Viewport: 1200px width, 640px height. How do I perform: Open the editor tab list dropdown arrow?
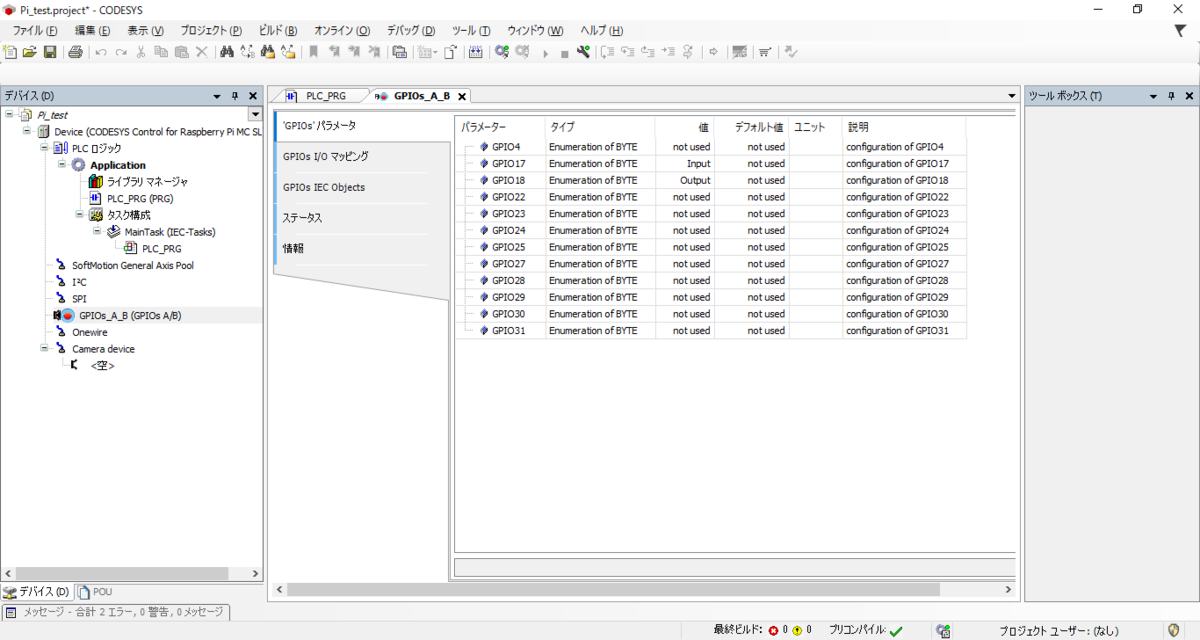tap(1012, 96)
